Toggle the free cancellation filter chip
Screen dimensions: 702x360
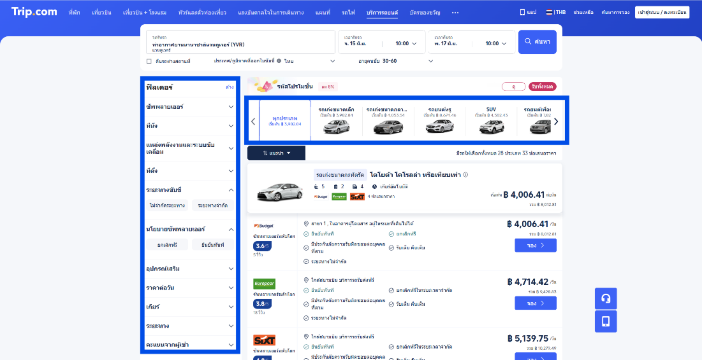[x=167, y=244]
